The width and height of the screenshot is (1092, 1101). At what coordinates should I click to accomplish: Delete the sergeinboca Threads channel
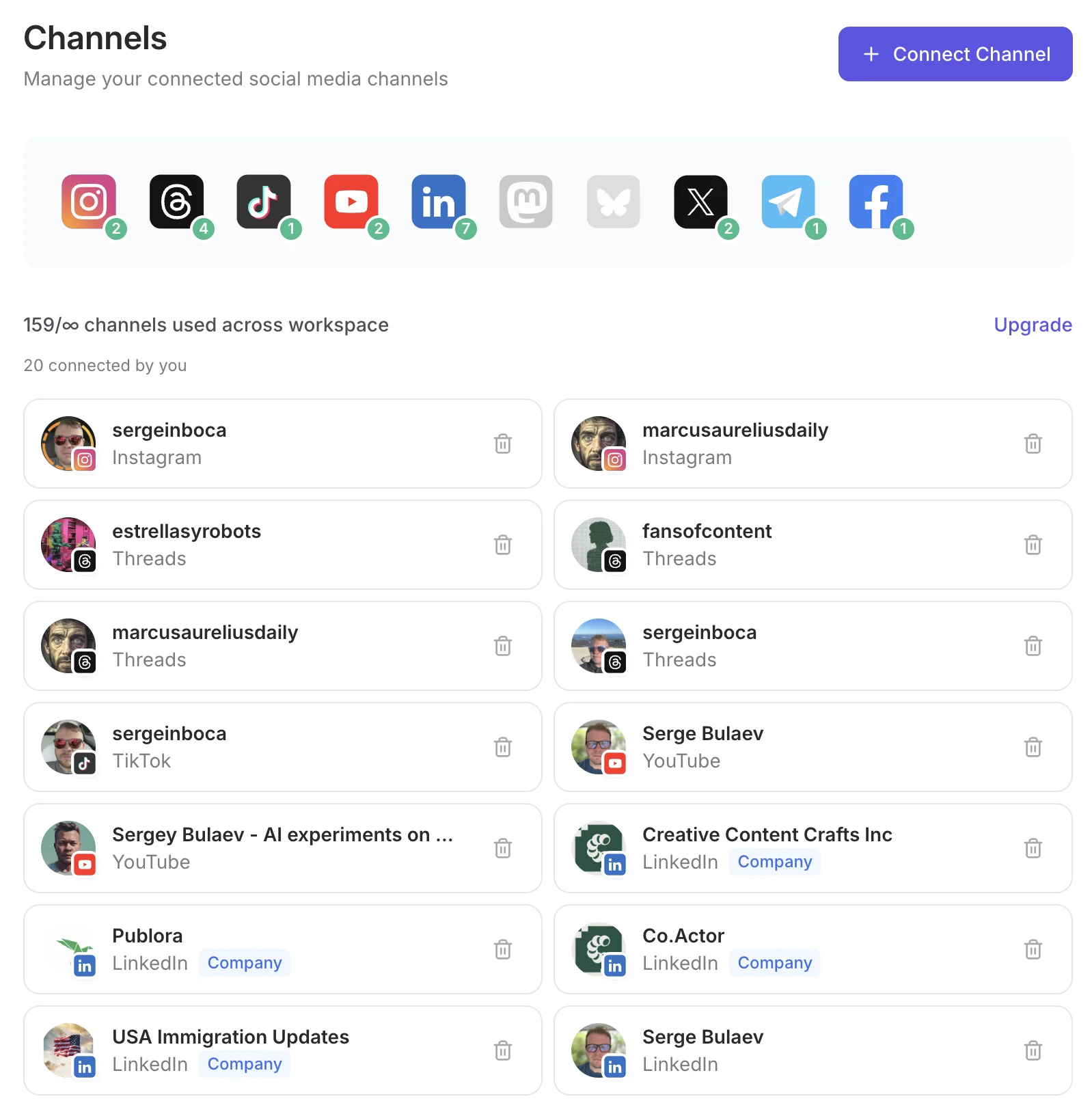click(1033, 646)
